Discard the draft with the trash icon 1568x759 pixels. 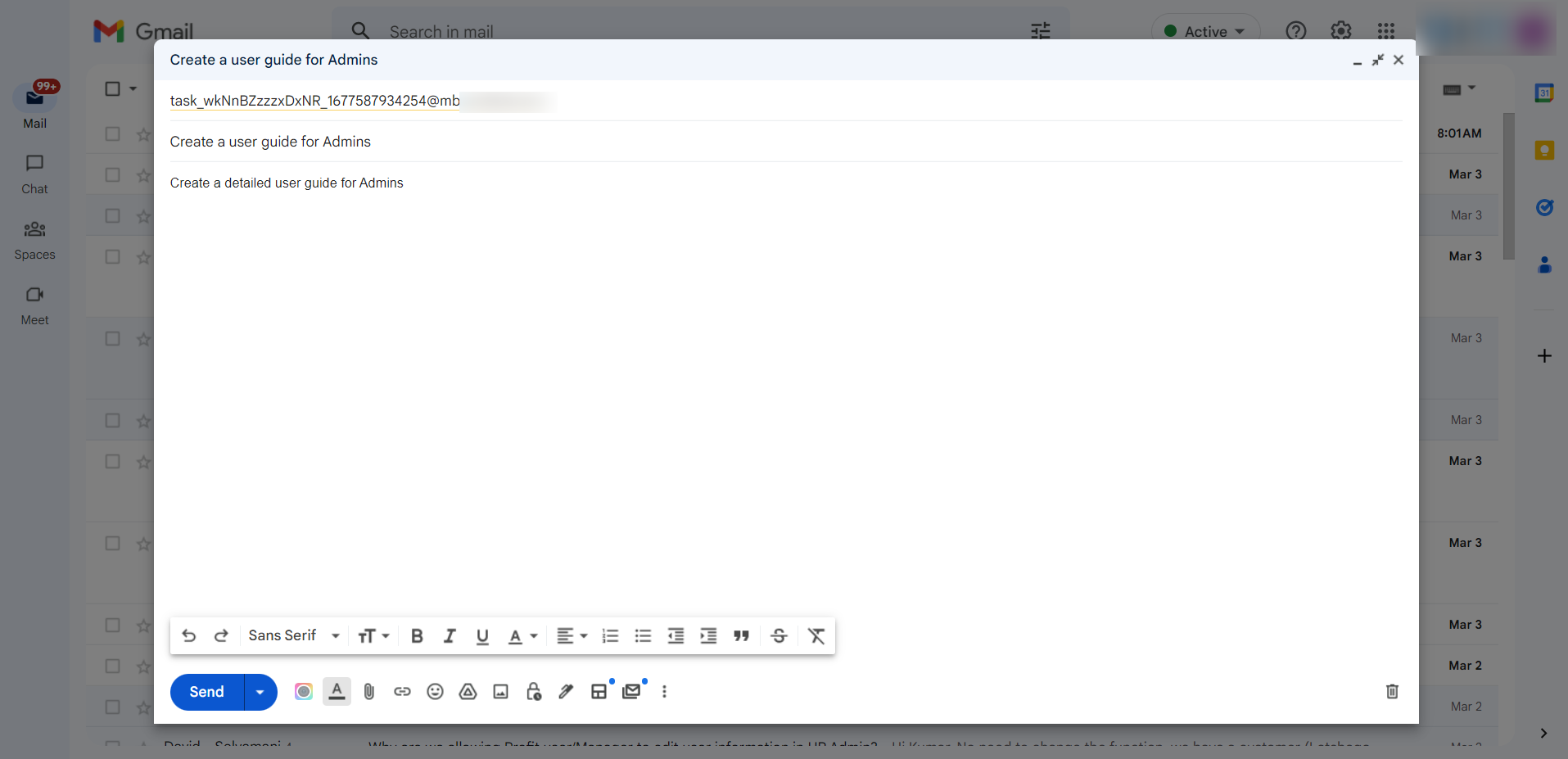[x=1391, y=691]
